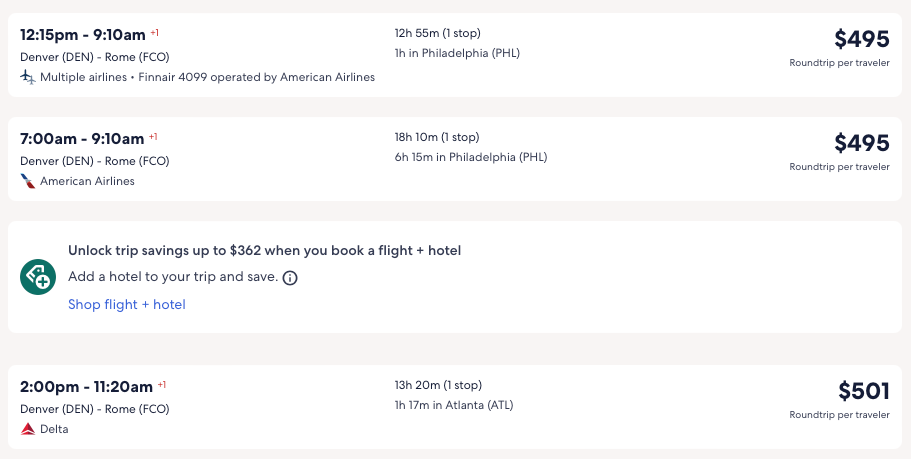Click the 13h 20m (1 stop) duration
The width and height of the screenshot is (911, 459).
(x=438, y=385)
